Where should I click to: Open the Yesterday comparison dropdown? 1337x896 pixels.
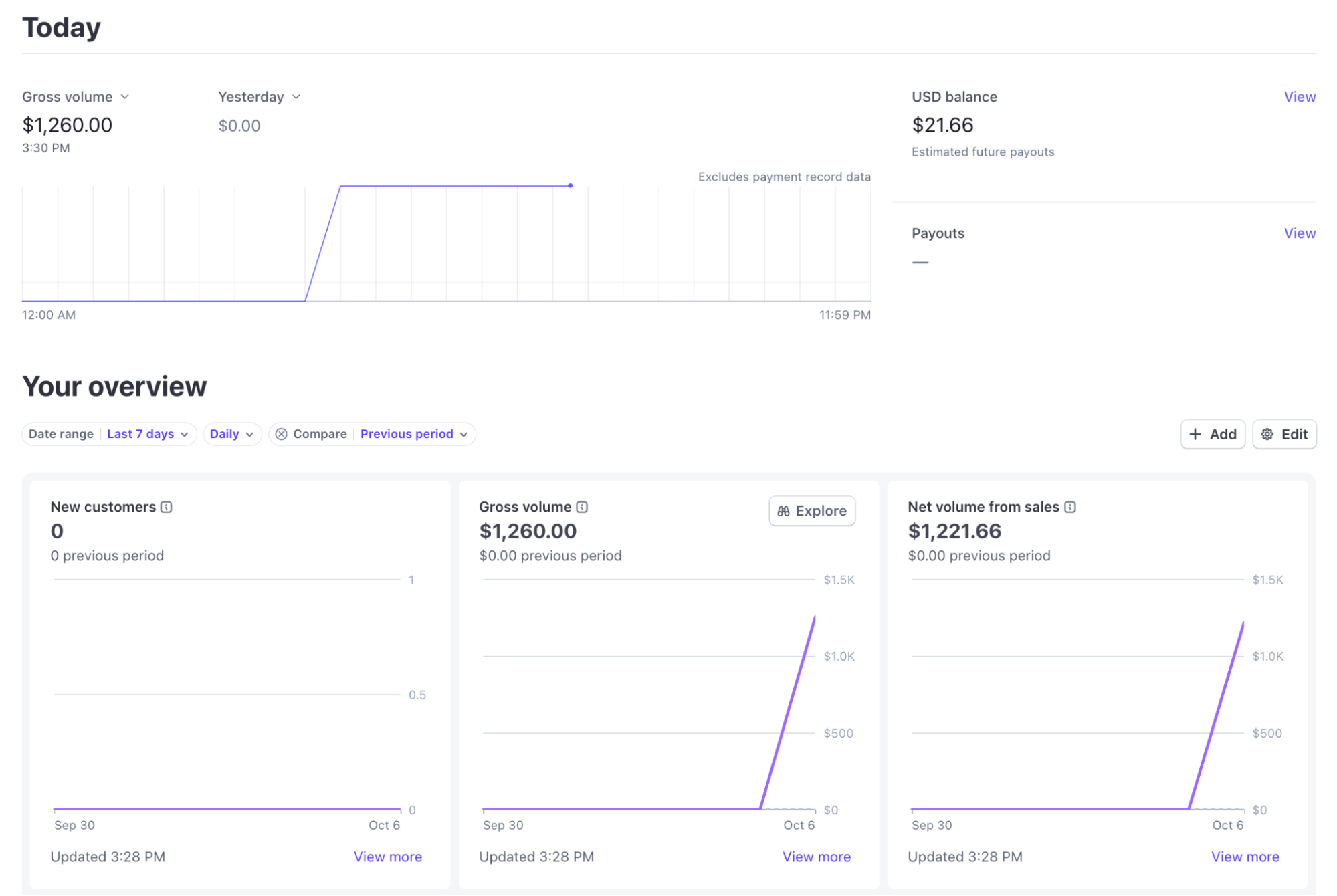[x=259, y=97]
